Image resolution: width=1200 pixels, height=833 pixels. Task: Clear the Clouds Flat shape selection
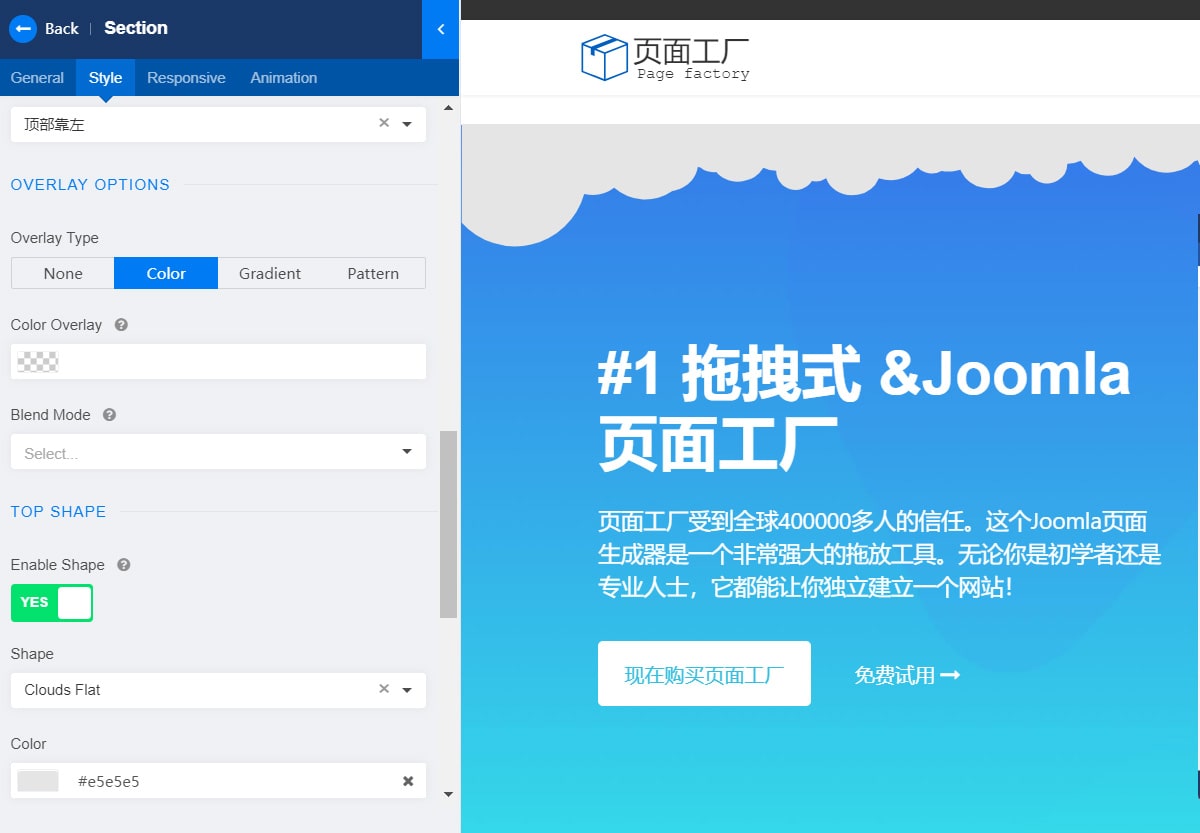[x=384, y=689]
